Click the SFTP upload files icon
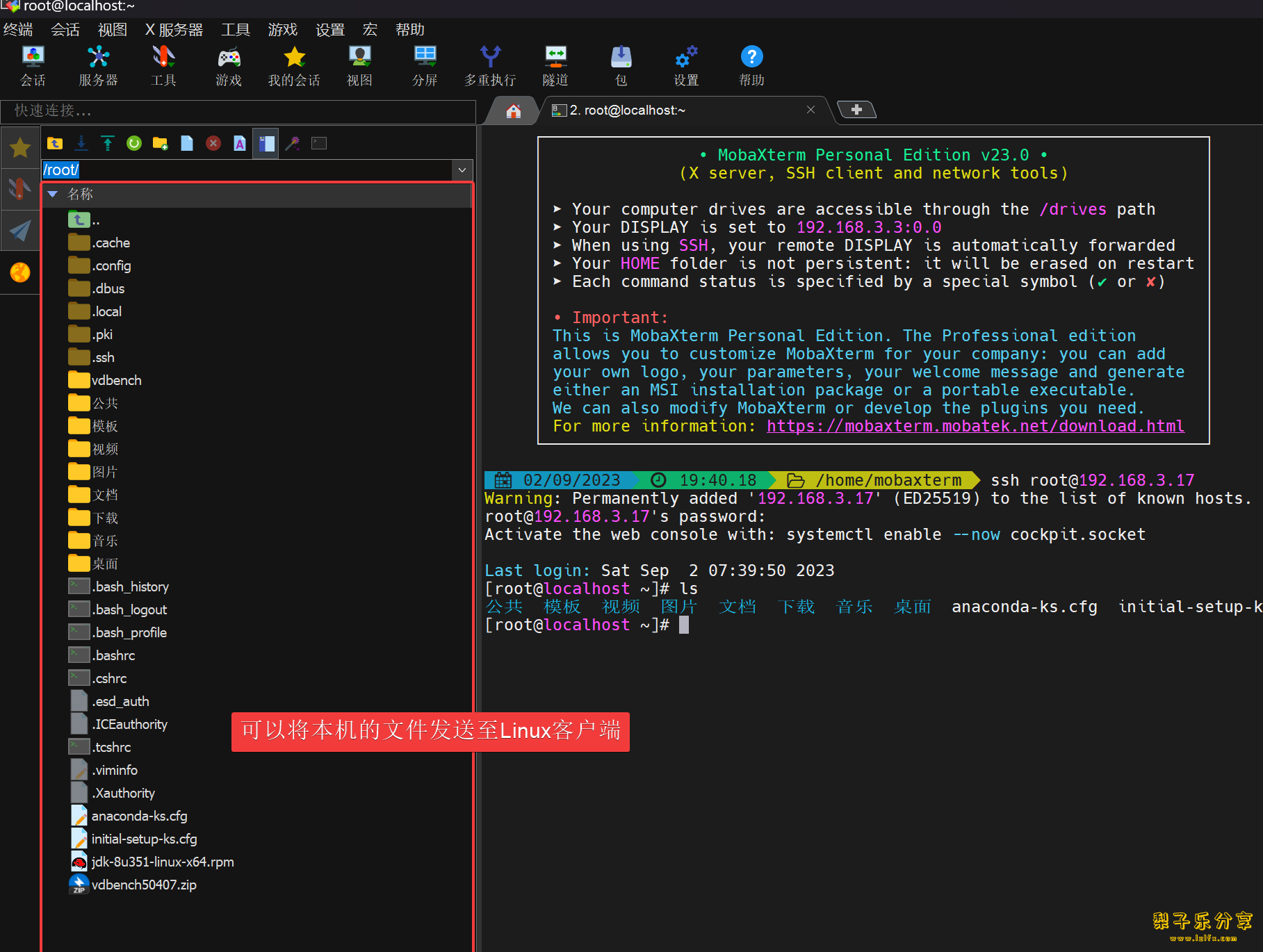 [x=108, y=143]
